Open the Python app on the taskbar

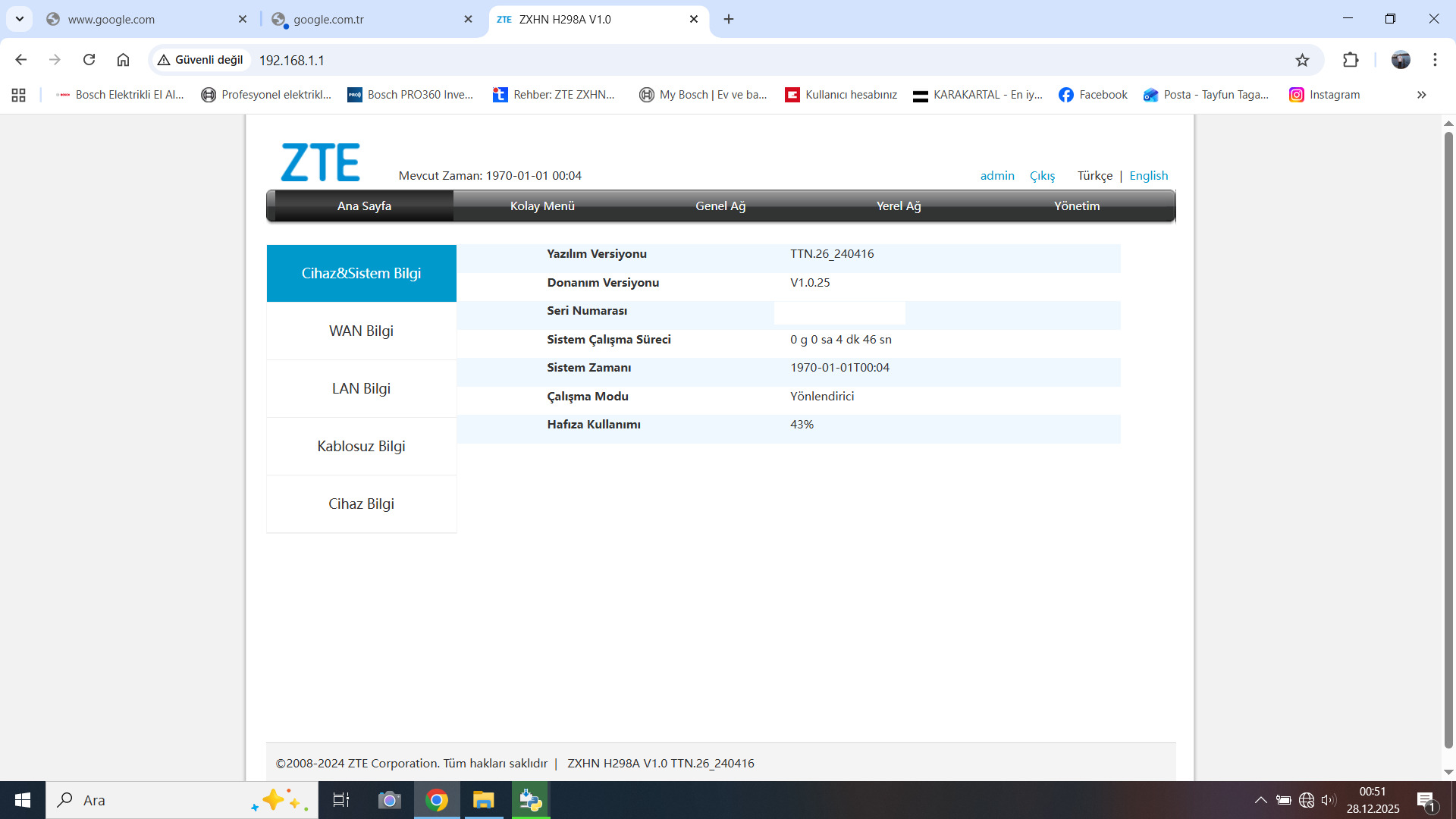[x=531, y=800]
